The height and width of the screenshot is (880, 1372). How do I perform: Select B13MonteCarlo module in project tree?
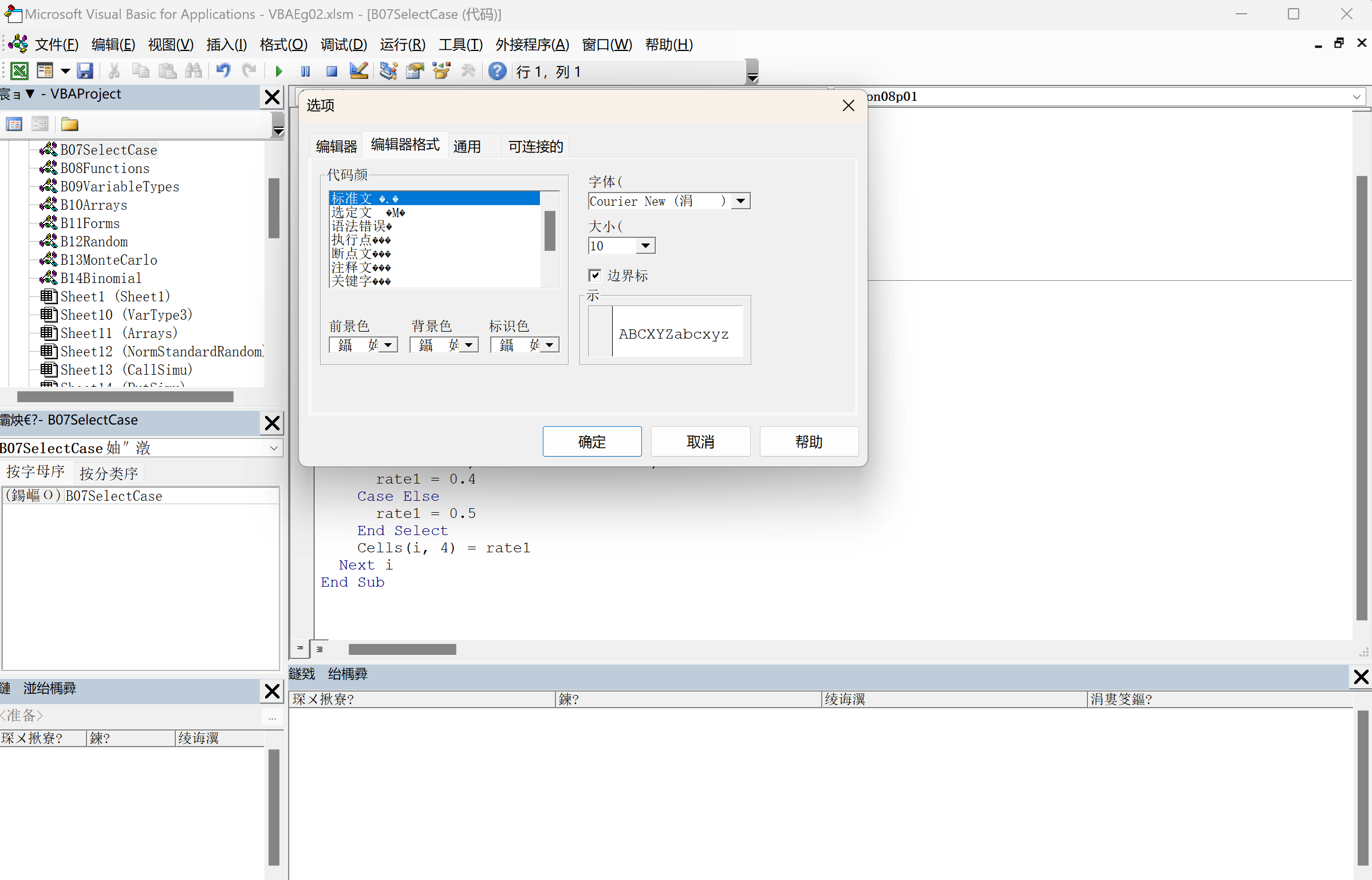point(108,260)
